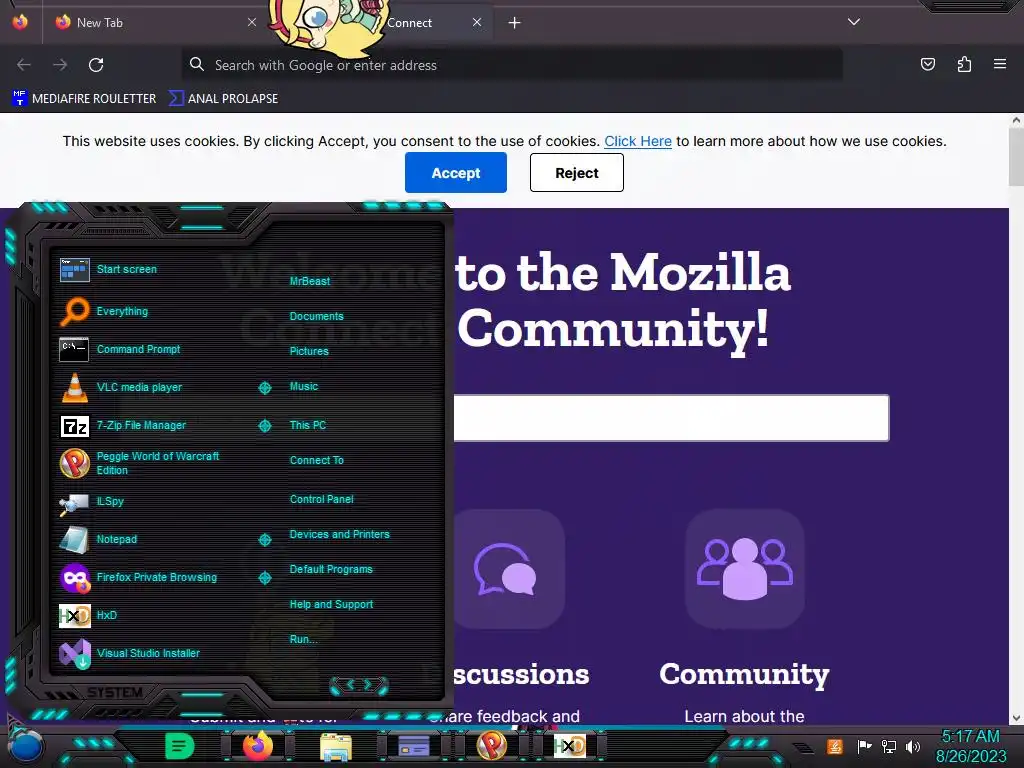Open File Explorer from taskbar
Viewport: 1024px width, 768px height.
point(336,746)
